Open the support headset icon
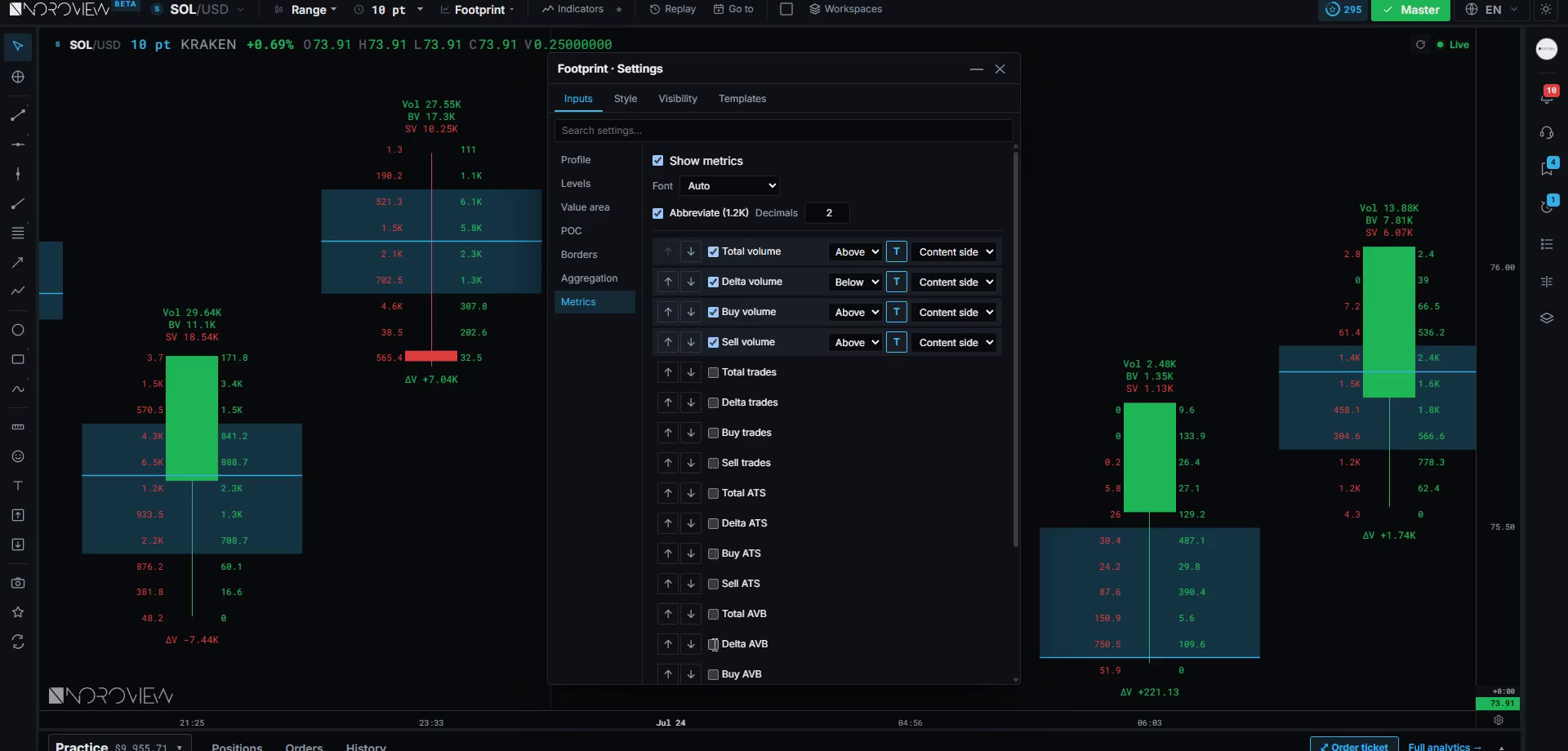This screenshot has height=751, width=1568. coord(1547,132)
